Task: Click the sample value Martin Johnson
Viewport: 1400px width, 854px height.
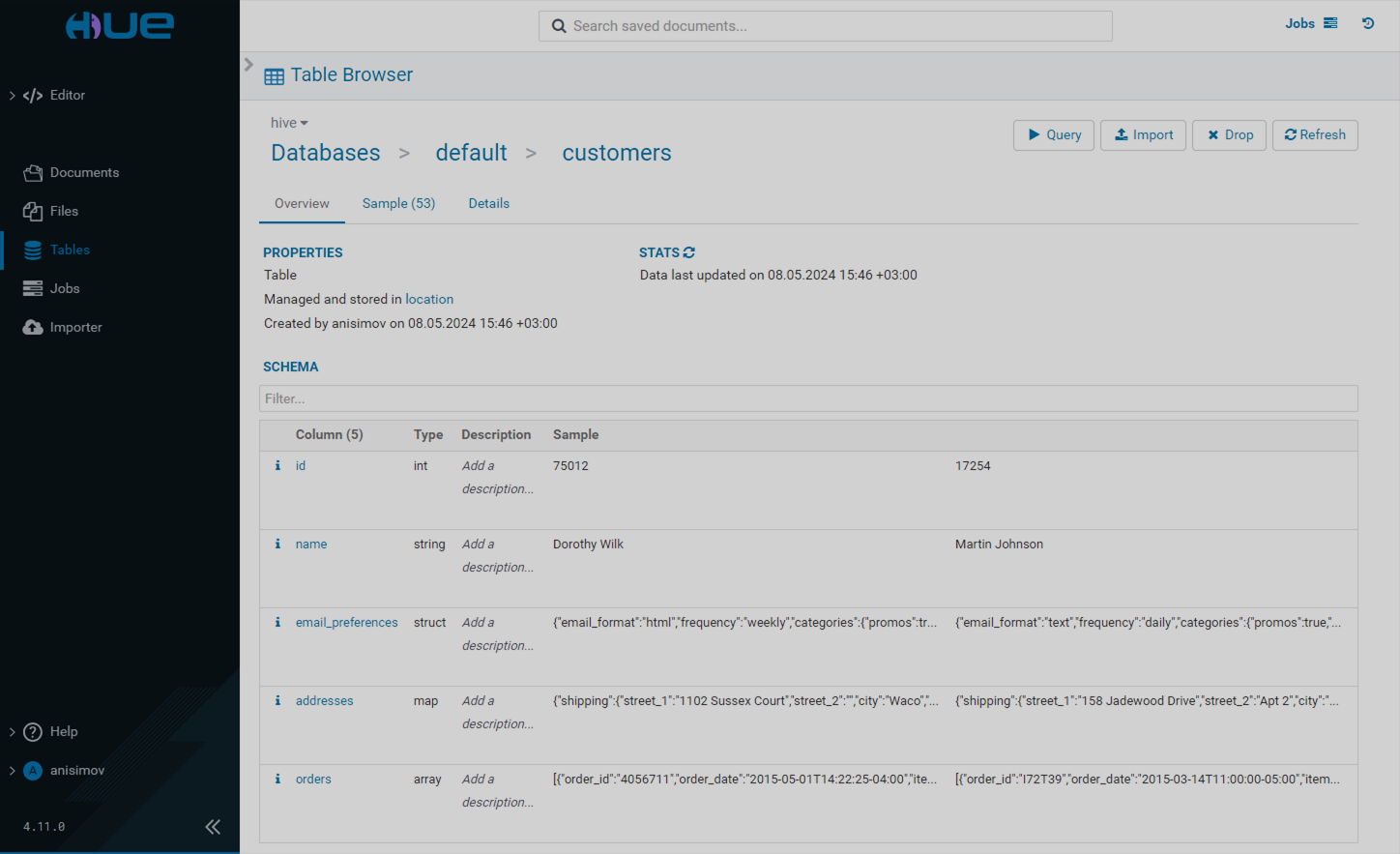Action: (999, 545)
